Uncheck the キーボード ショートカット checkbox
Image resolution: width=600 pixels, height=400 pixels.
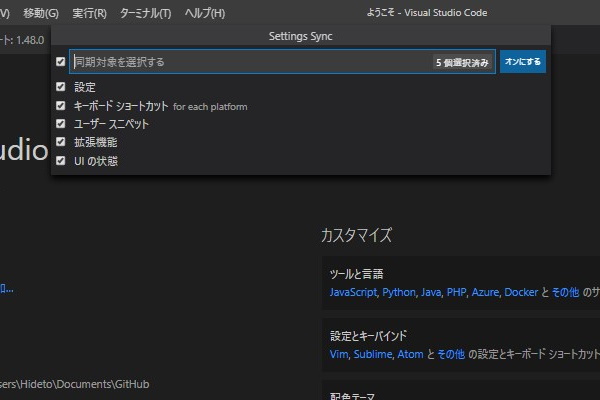60,105
